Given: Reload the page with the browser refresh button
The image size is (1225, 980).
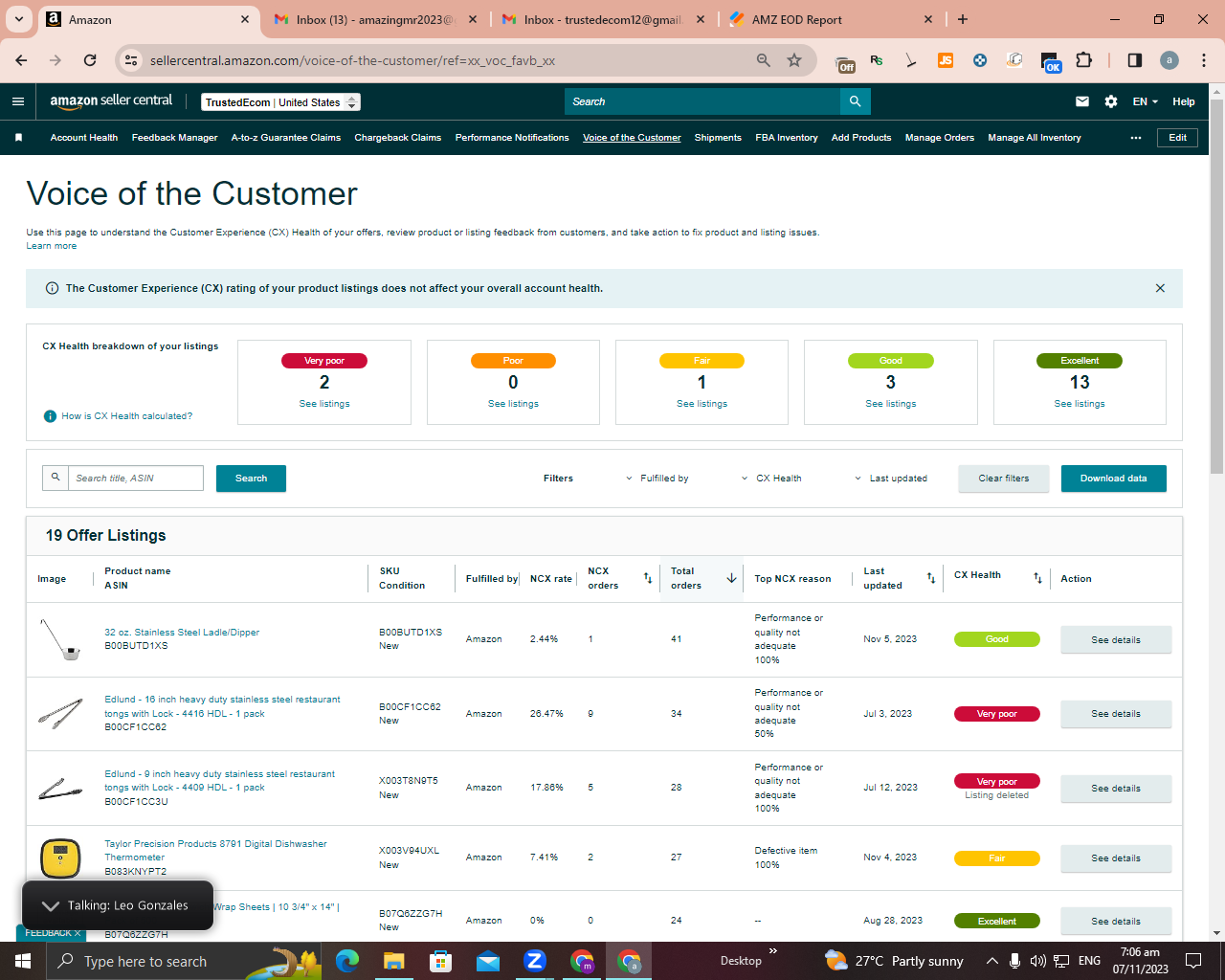Looking at the screenshot, I should (90, 60).
